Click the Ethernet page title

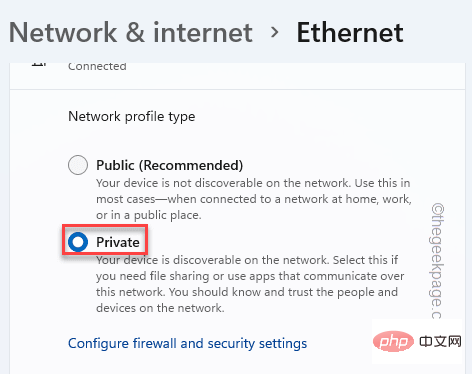(x=350, y=32)
